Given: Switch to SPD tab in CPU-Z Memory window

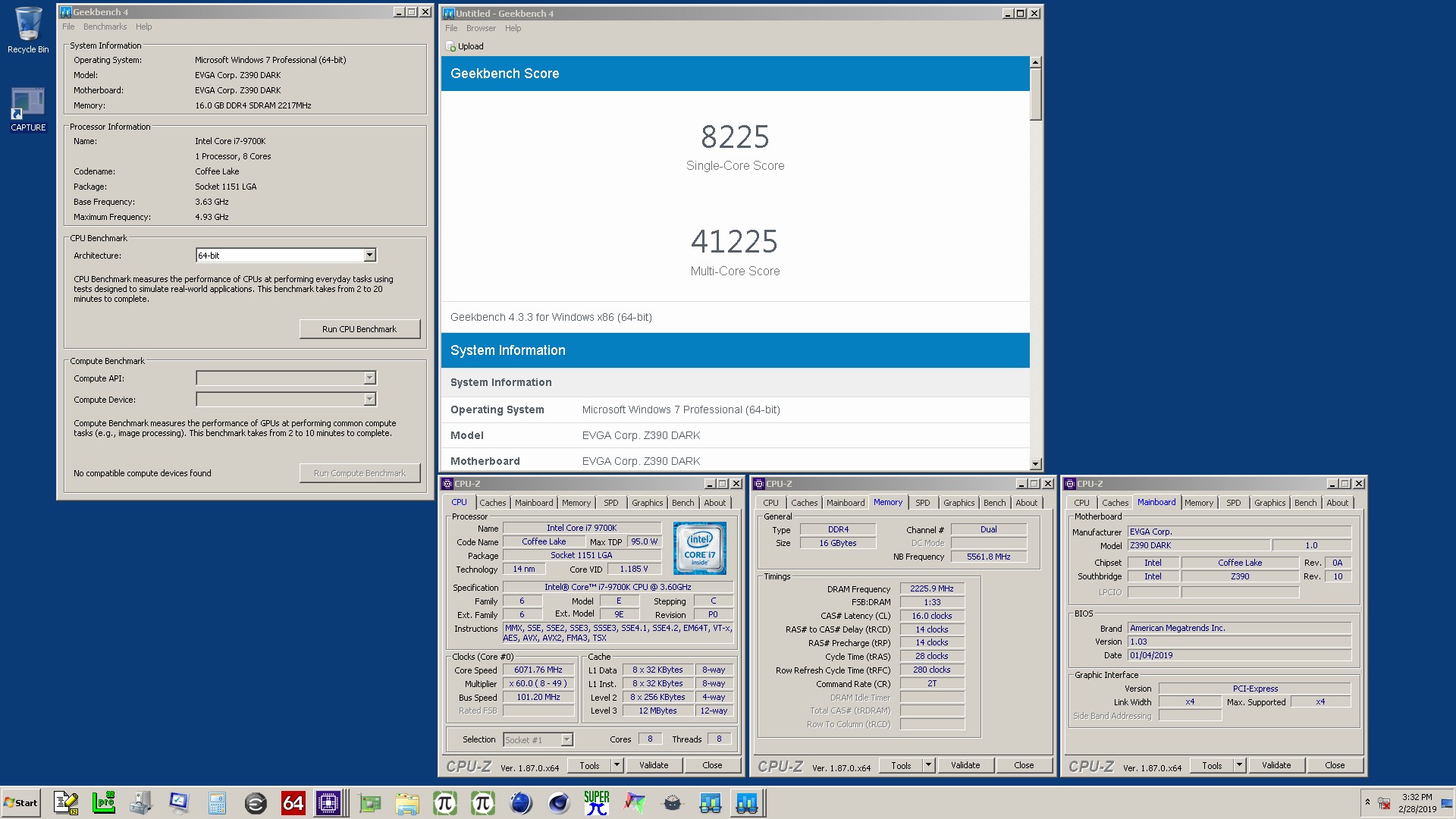Looking at the screenshot, I should pyautogui.click(x=922, y=503).
